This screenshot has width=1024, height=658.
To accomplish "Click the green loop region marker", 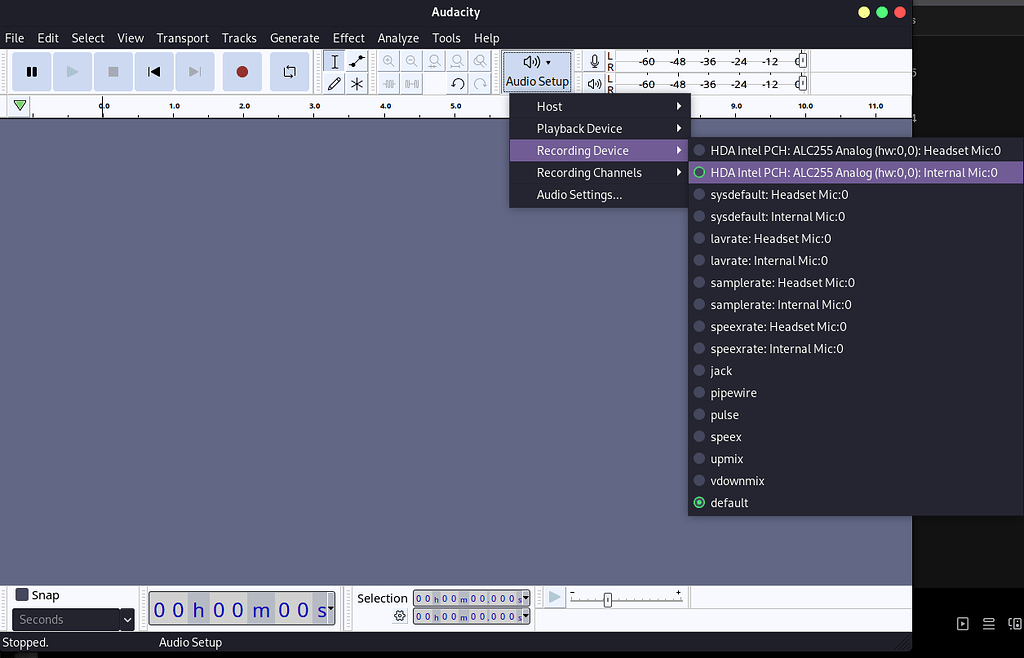I will [19, 105].
